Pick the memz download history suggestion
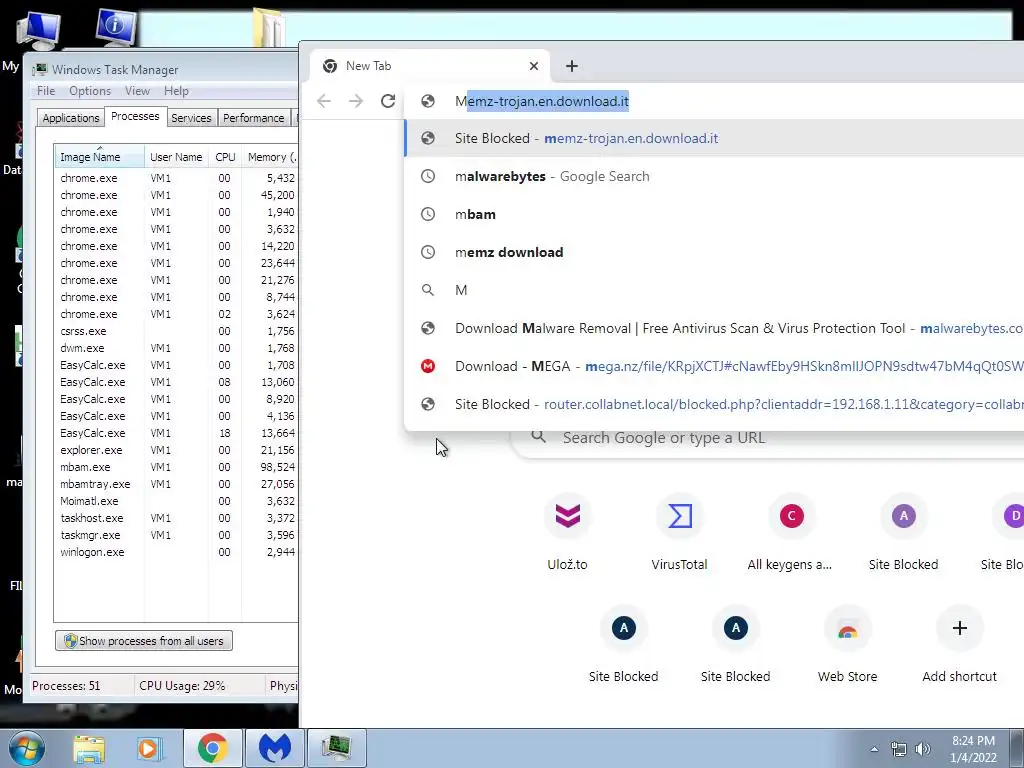Image resolution: width=1024 pixels, height=768 pixels. [x=715, y=252]
